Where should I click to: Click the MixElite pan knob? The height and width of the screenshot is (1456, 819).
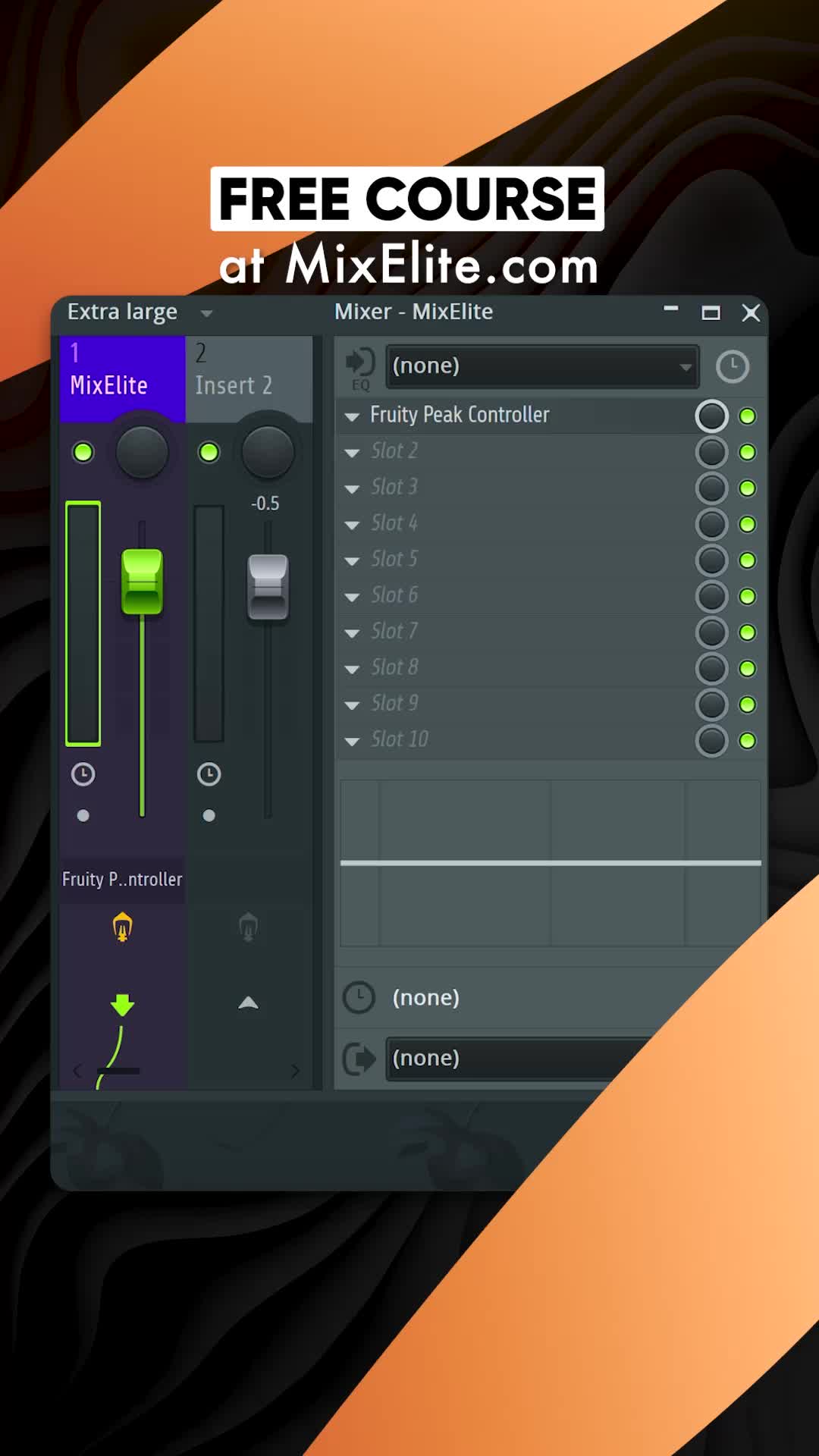point(142,452)
